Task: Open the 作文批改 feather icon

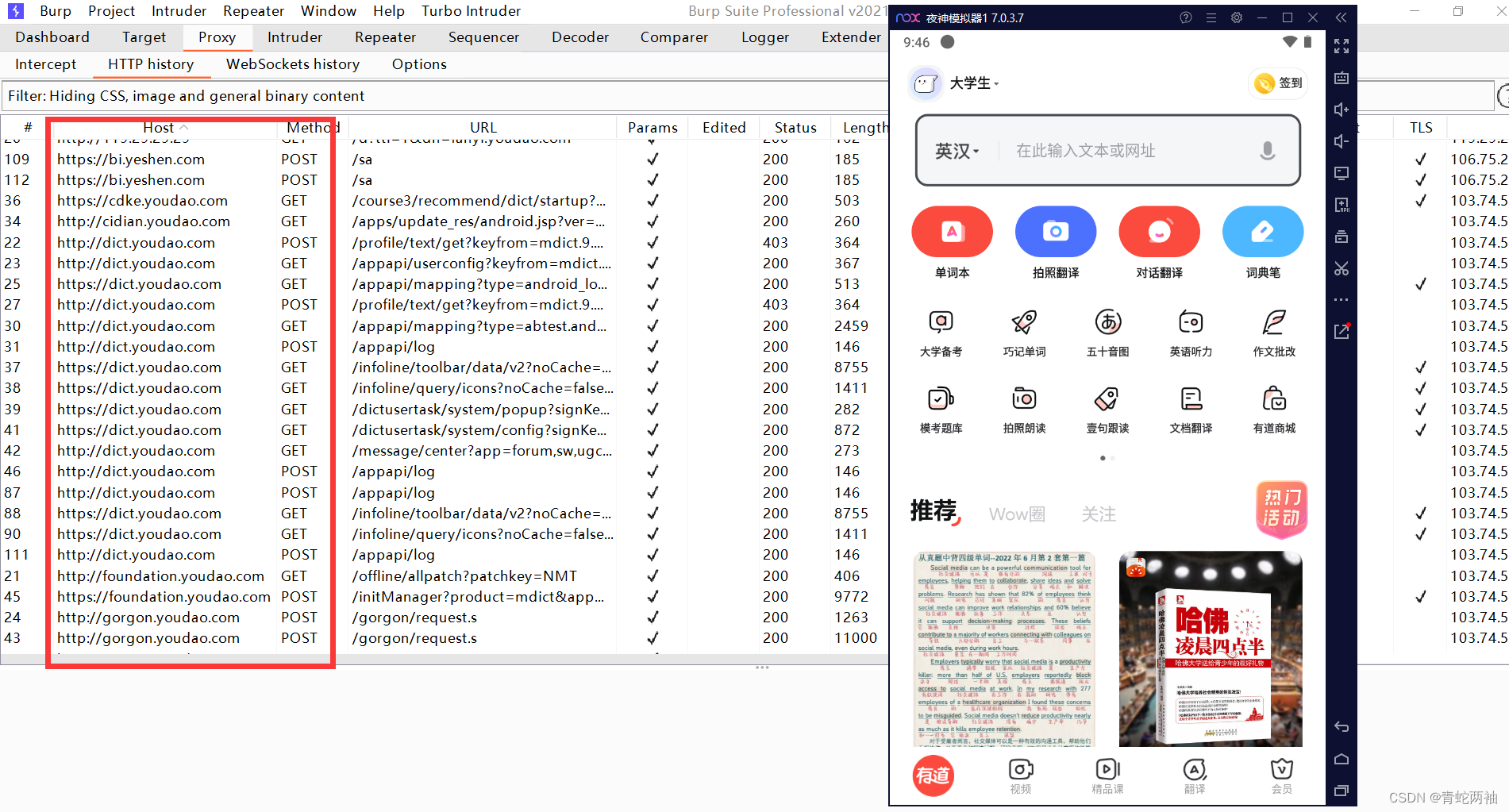Action: pos(1274,321)
